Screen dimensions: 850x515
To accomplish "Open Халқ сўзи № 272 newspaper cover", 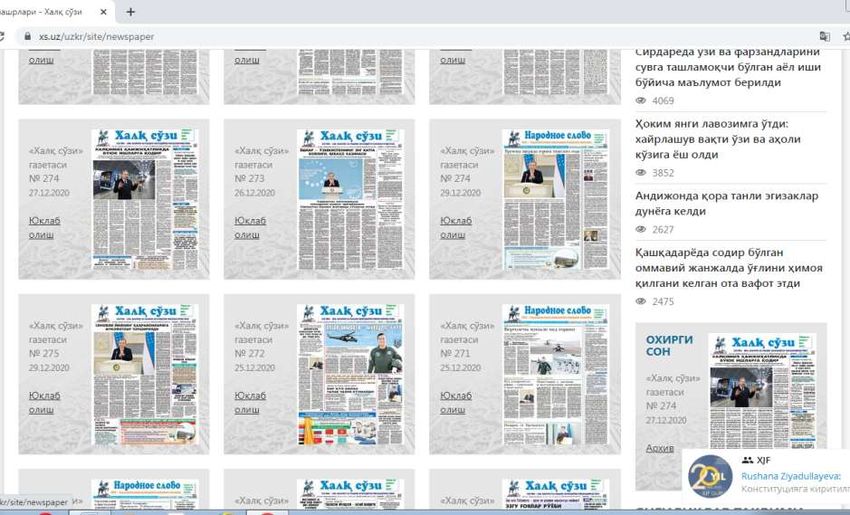I will pyautogui.click(x=351, y=375).
